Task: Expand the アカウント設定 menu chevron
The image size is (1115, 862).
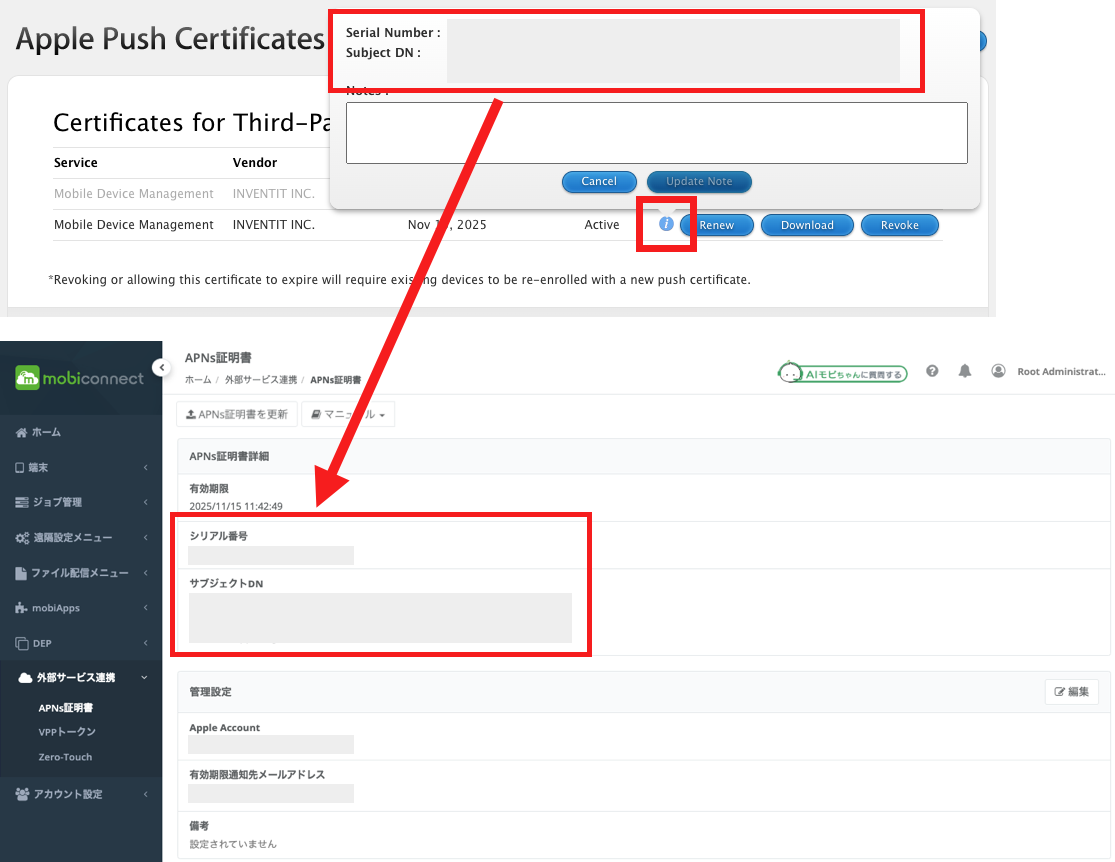Action: pyautogui.click(x=145, y=794)
